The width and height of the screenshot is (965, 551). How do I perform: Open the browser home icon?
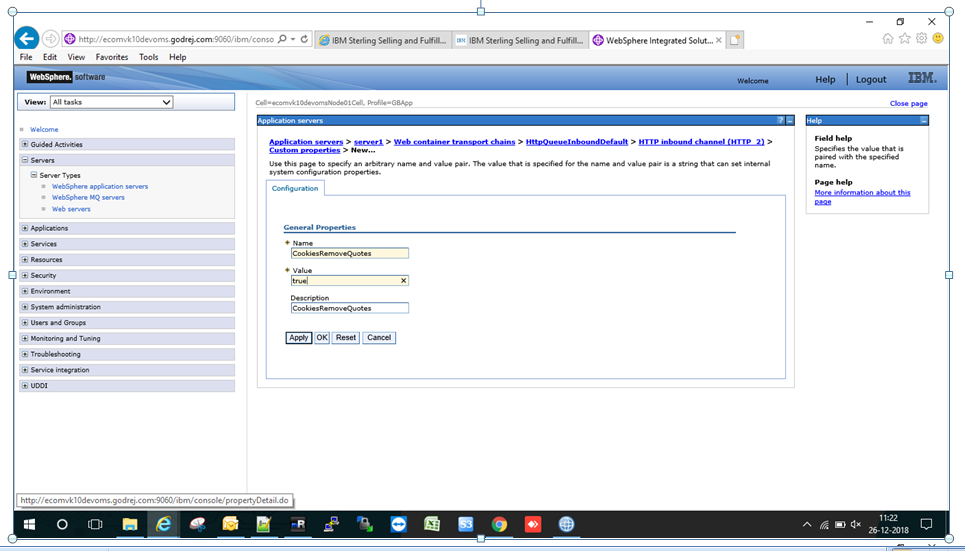pos(887,39)
